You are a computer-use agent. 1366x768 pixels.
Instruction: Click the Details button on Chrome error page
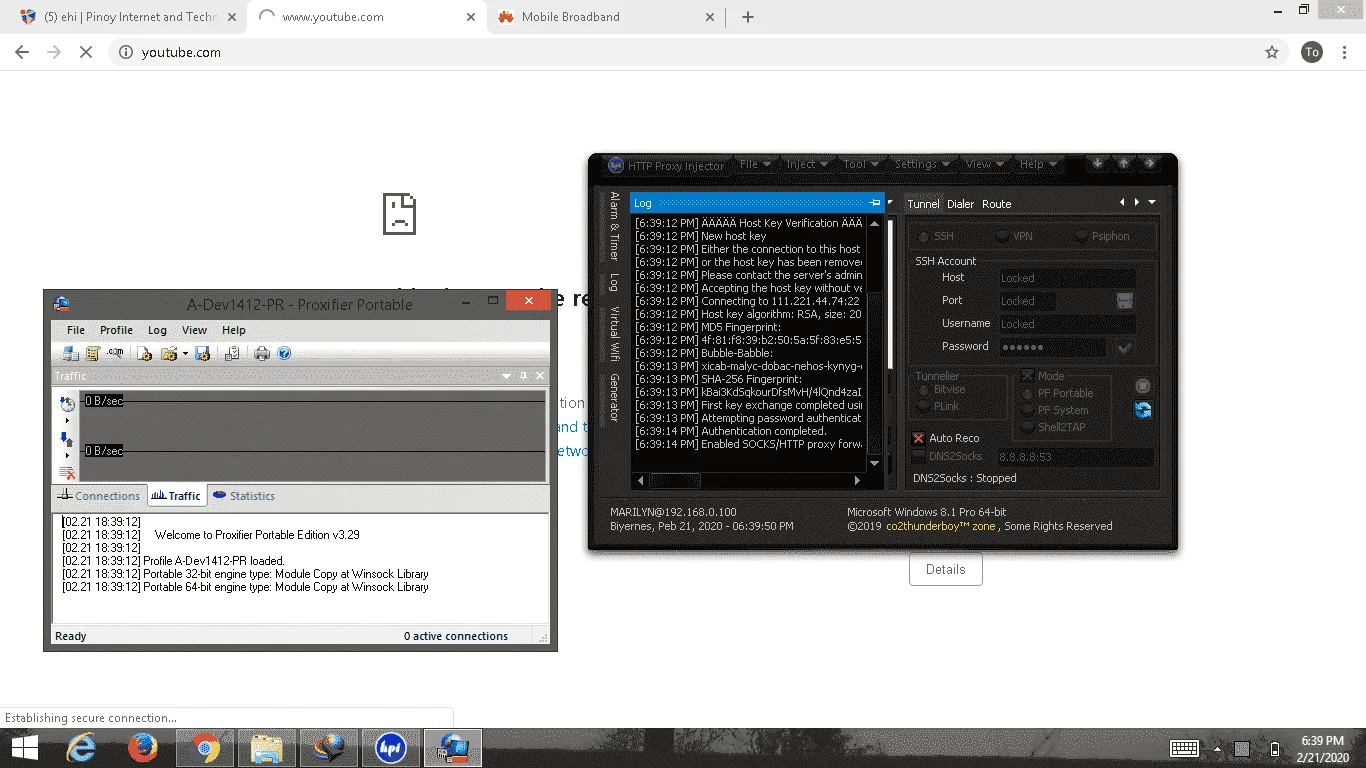[x=945, y=569]
